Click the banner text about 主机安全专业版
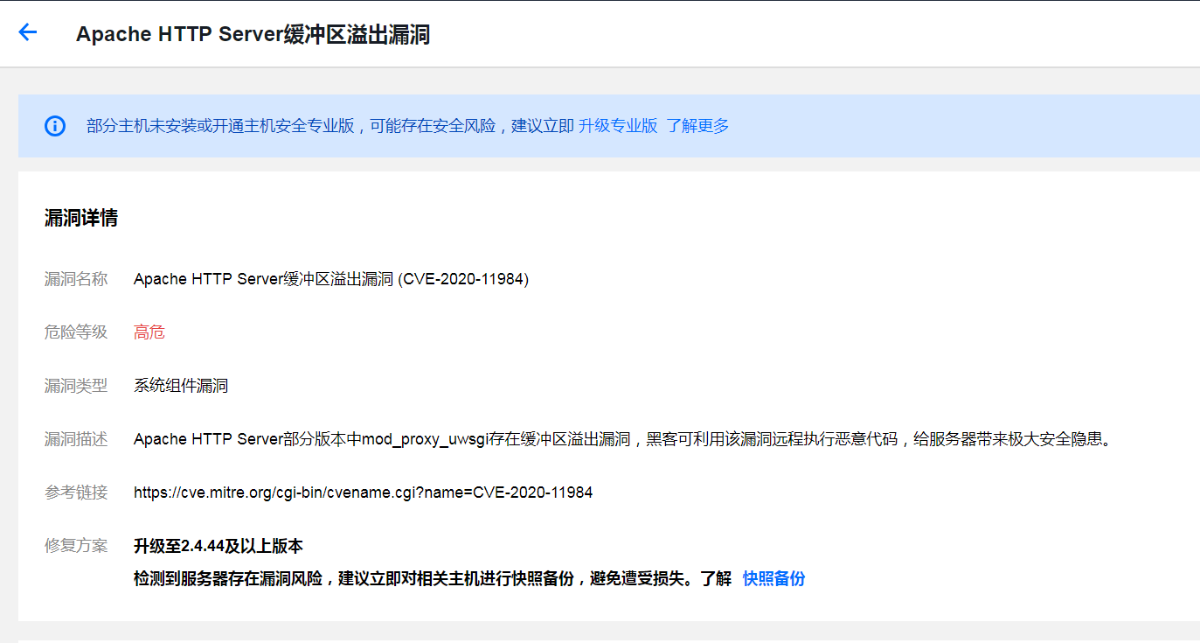1200x643 pixels. pos(330,126)
